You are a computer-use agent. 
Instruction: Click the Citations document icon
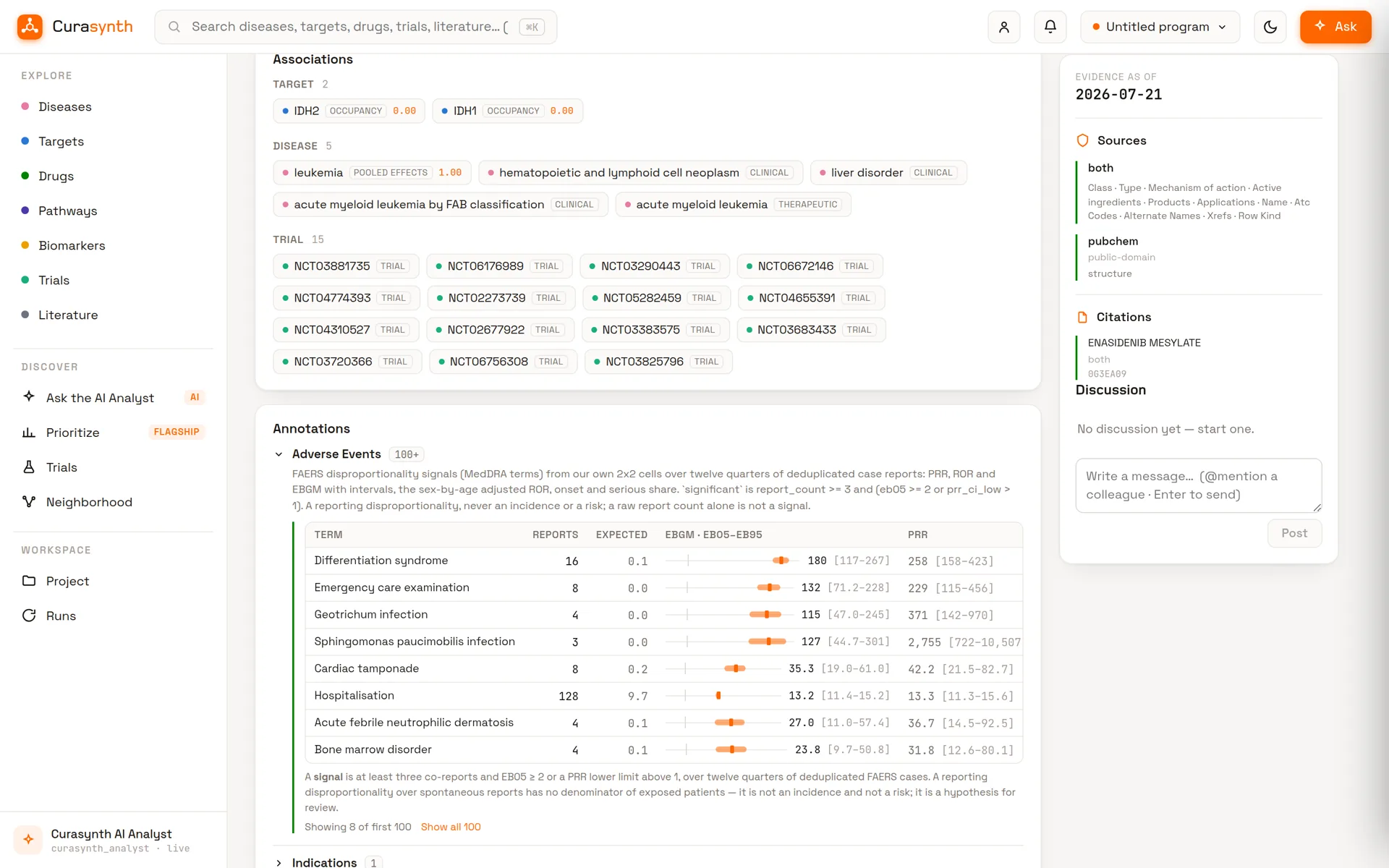[x=1082, y=317]
